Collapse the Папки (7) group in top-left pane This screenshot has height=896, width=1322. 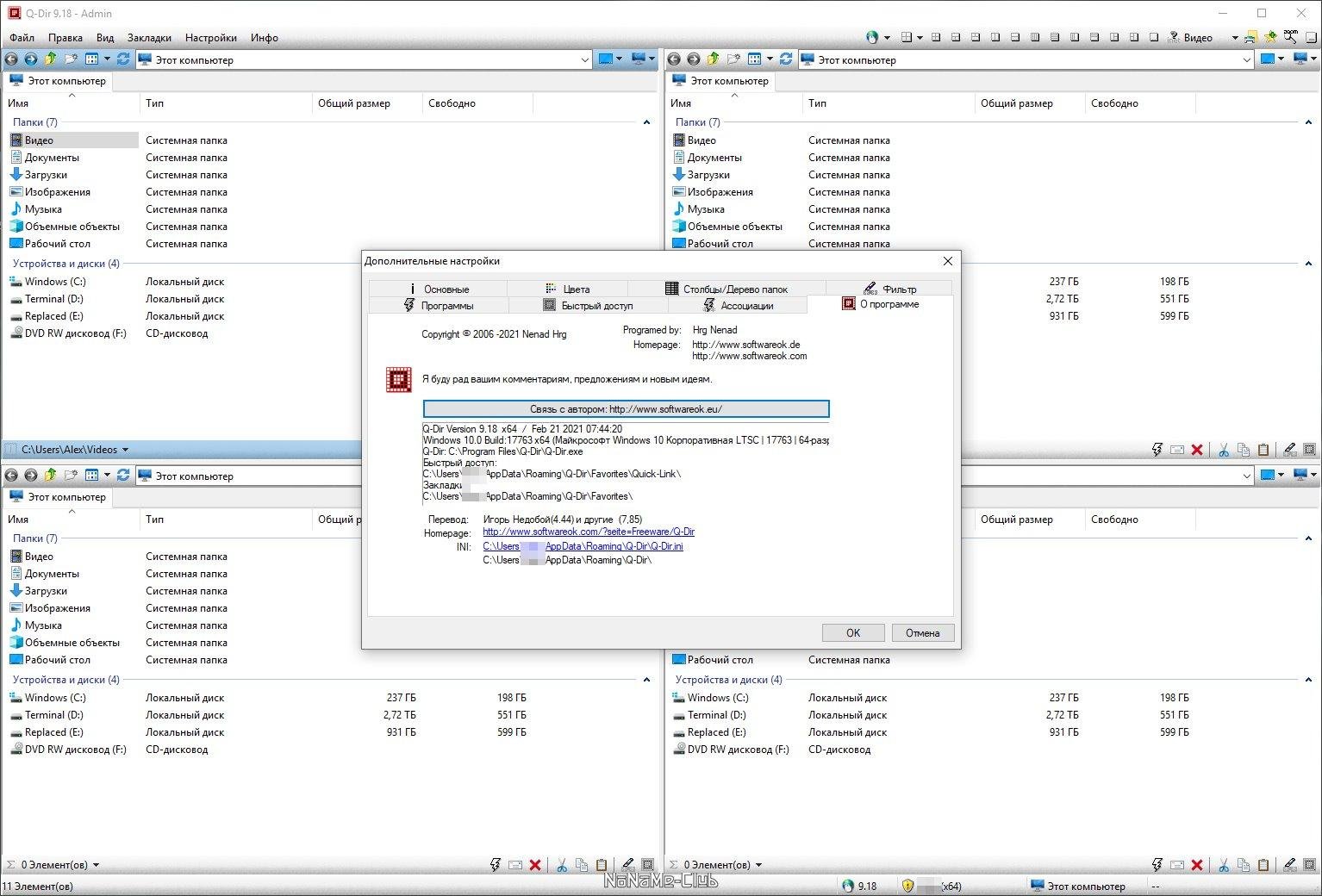point(646,122)
